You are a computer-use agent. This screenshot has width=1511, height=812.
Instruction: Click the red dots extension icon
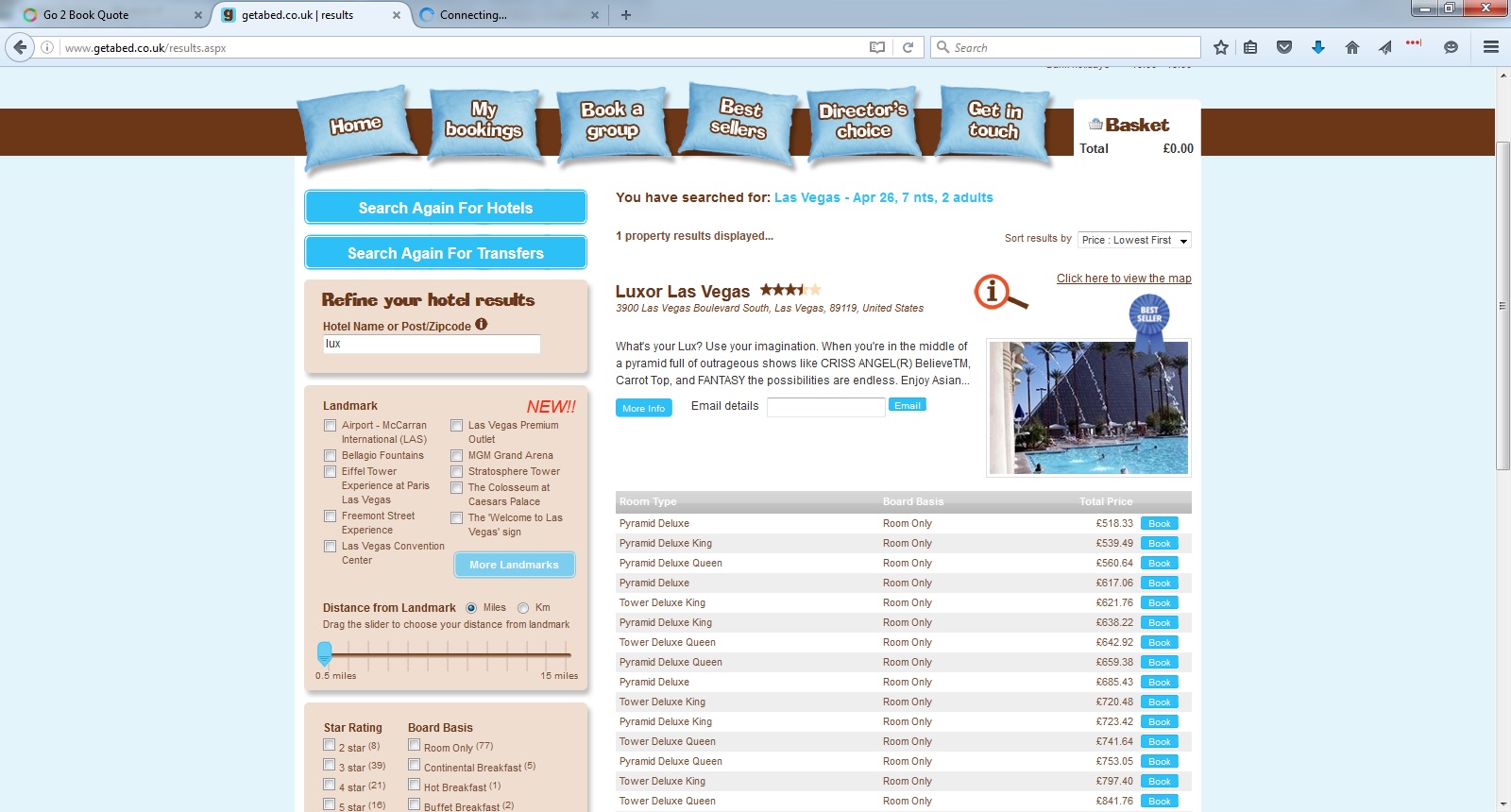1414,42
